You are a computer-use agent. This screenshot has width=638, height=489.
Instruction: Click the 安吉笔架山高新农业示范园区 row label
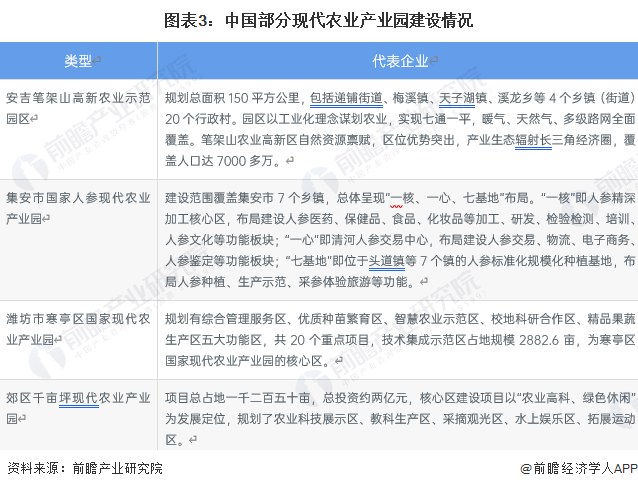[78, 108]
